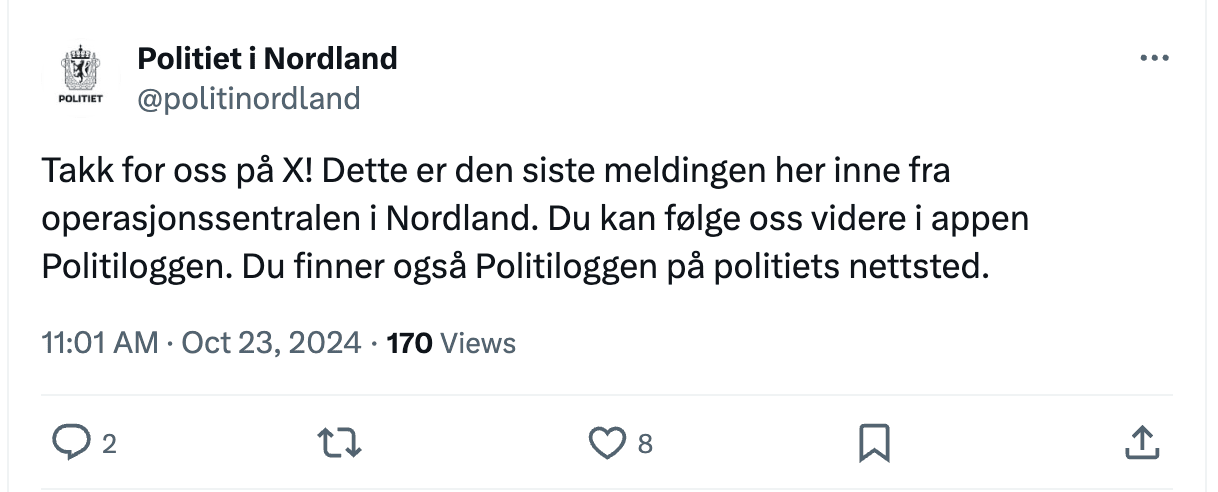The height and width of the screenshot is (492, 1218).
Task: Click the reply speech bubble icon
Action: click(x=71, y=442)
